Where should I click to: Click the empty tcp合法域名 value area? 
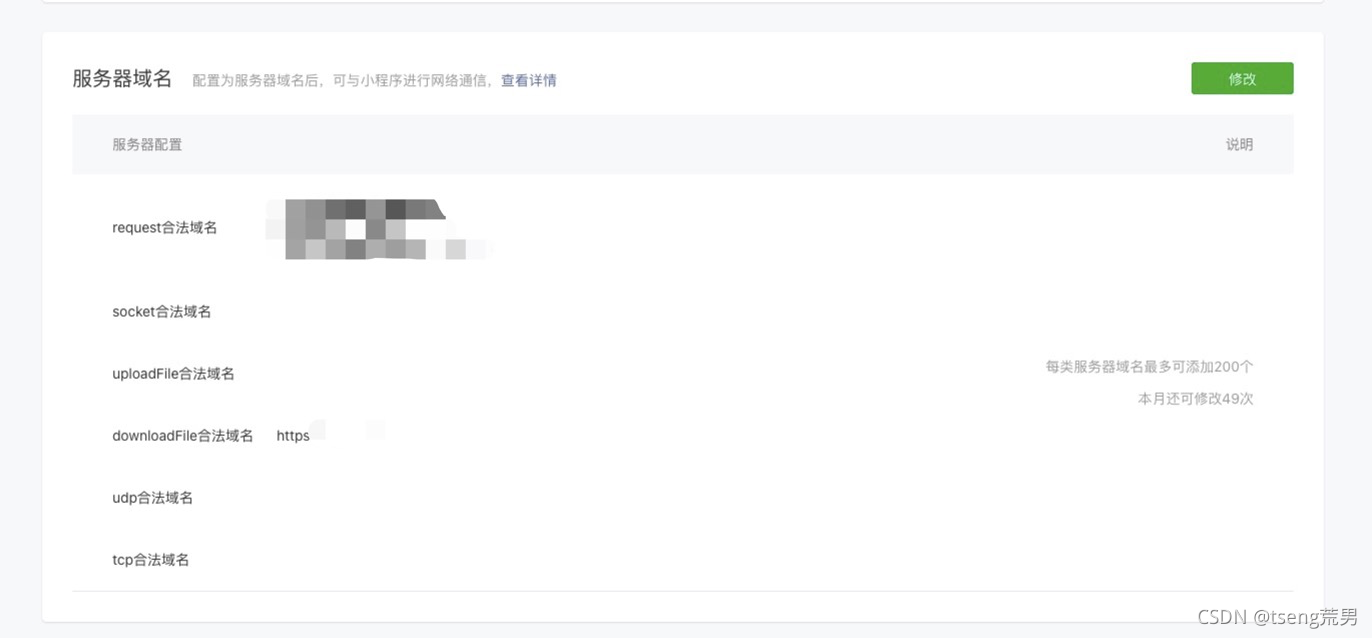click(x=640, y=560)
